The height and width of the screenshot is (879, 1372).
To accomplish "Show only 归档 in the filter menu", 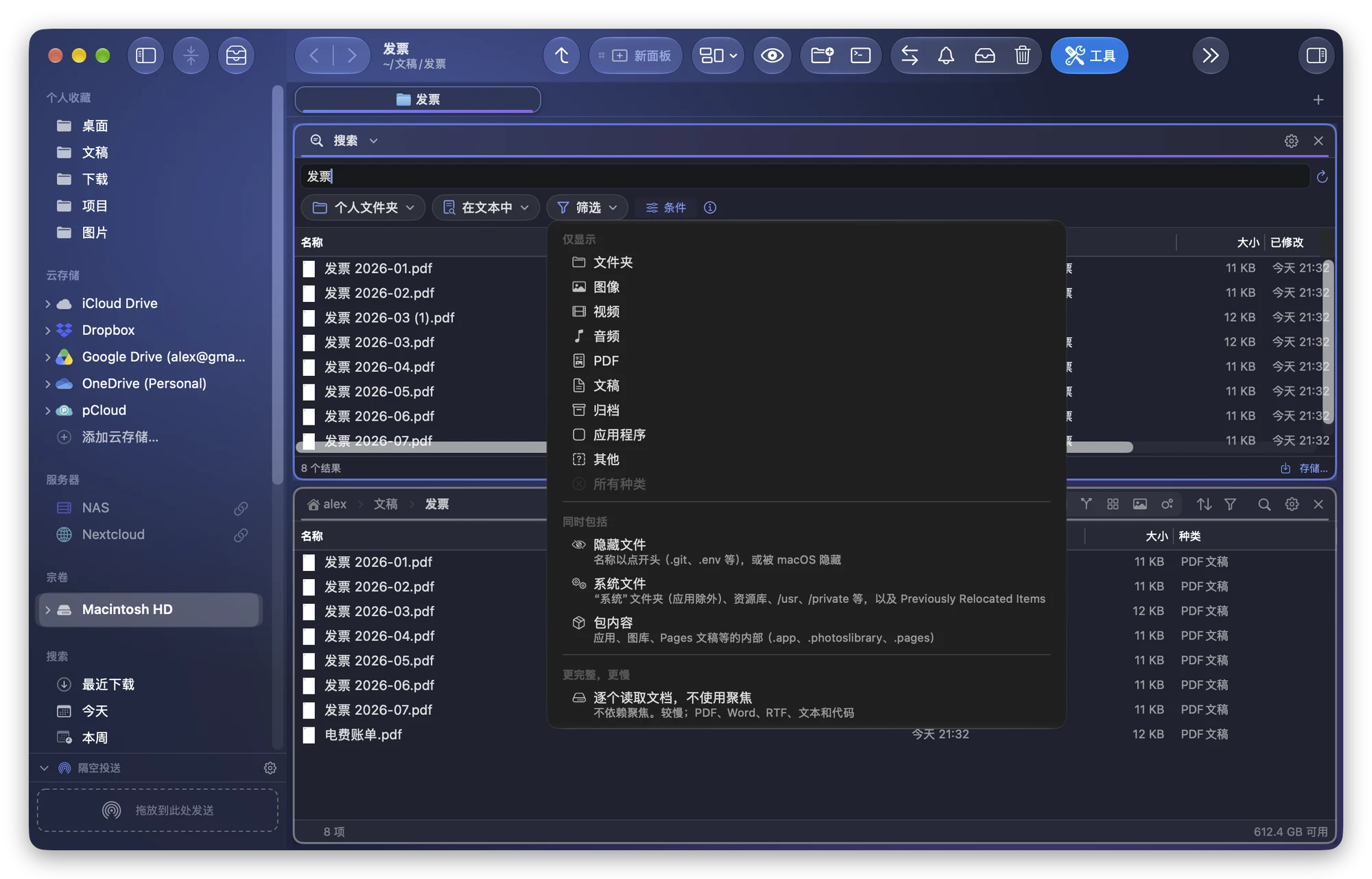I will click(x=806, y=410).
